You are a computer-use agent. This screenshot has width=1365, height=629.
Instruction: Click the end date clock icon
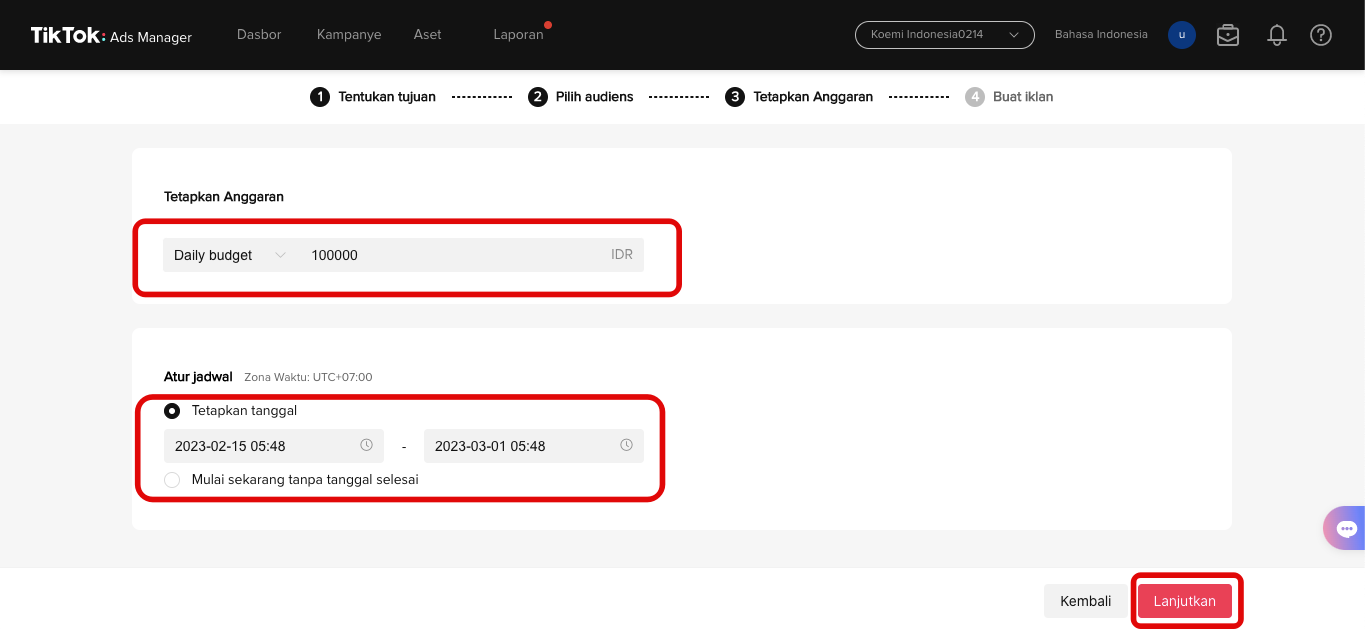pos(626,445)
